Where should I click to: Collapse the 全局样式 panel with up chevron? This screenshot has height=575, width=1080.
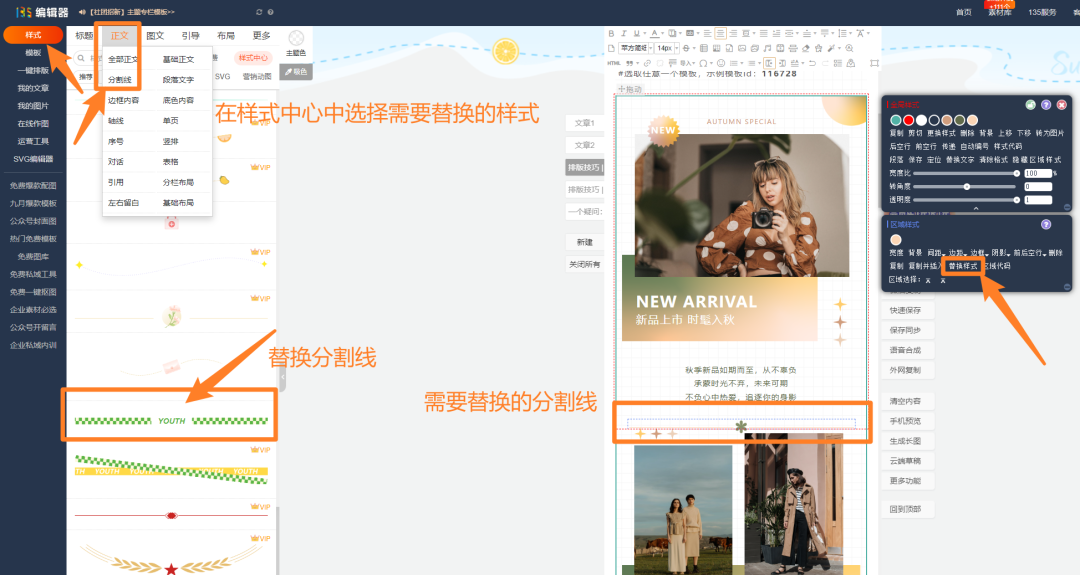pos(976,209)
